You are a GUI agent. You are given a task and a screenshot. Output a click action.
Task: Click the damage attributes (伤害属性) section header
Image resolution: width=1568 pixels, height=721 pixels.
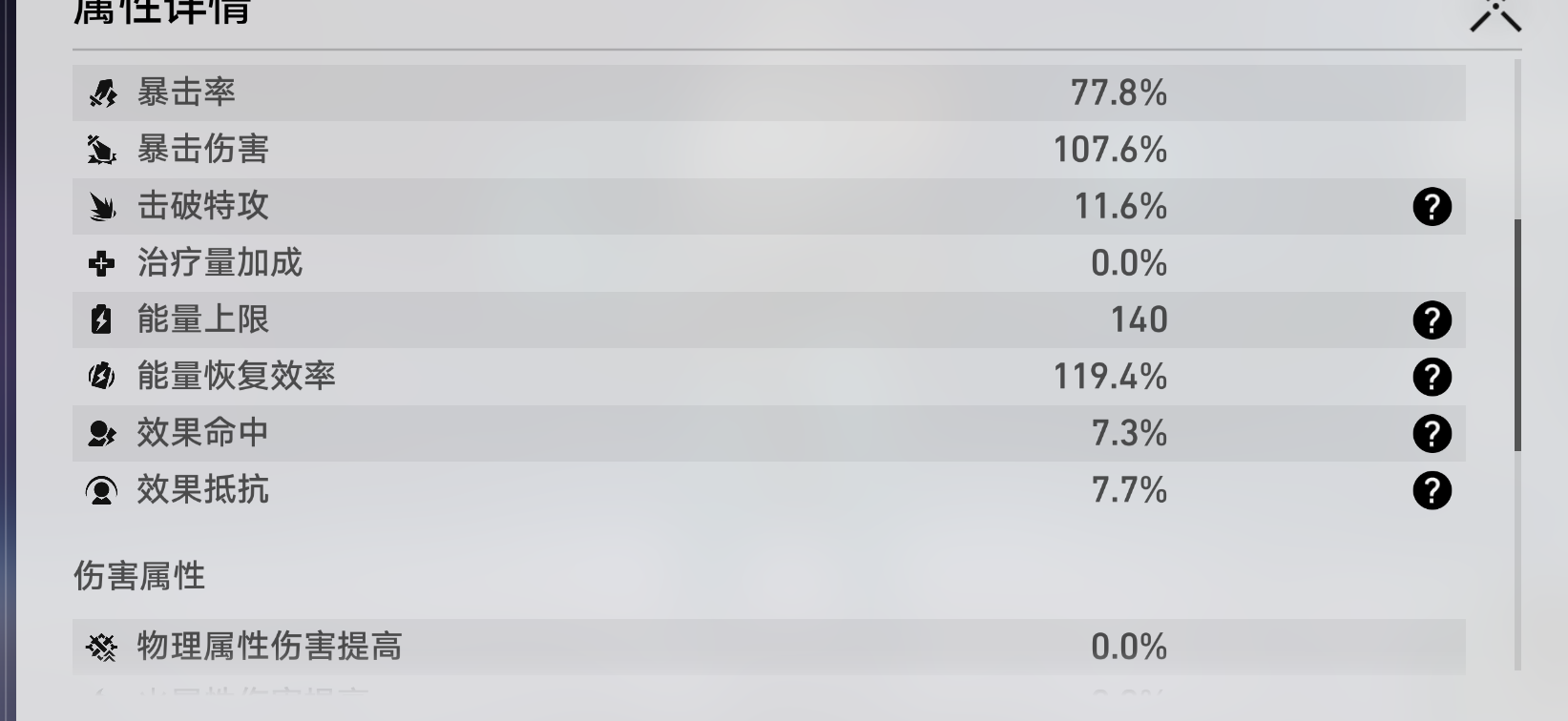pos(139,576)
